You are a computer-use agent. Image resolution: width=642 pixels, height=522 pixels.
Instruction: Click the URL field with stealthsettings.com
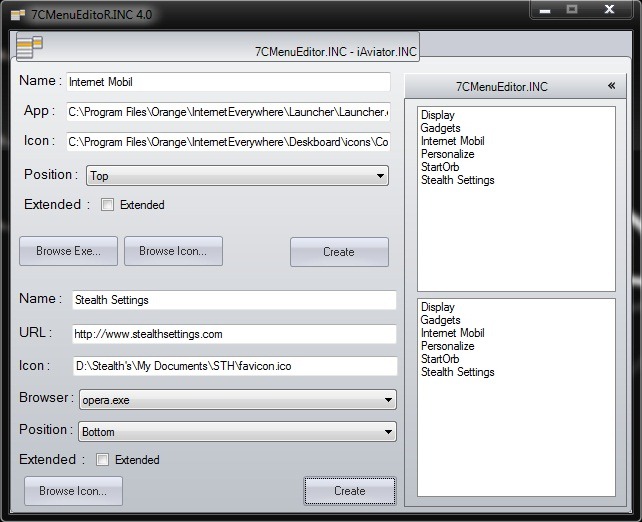click(234, 334)
